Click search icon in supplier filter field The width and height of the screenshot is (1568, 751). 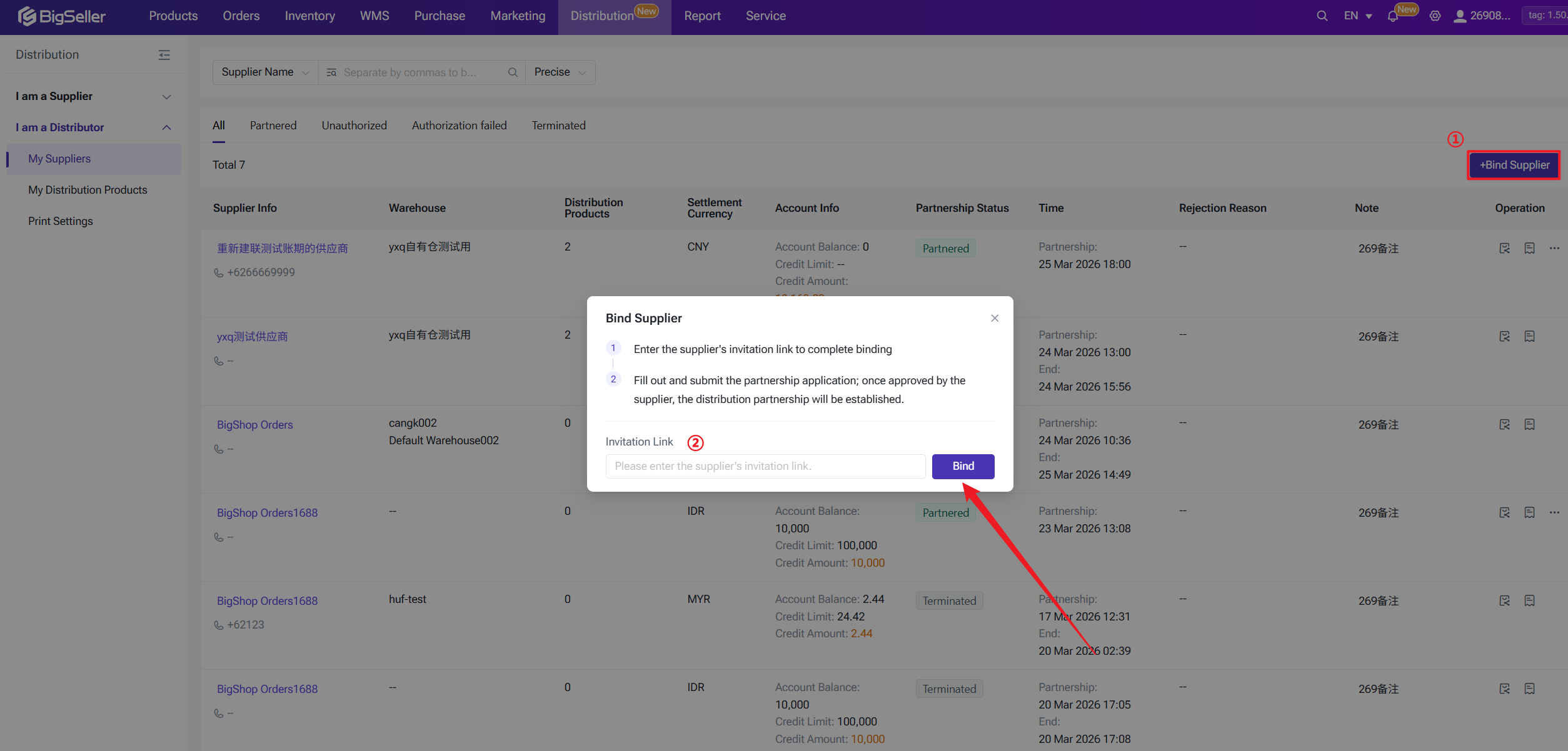tap(513, 72)
